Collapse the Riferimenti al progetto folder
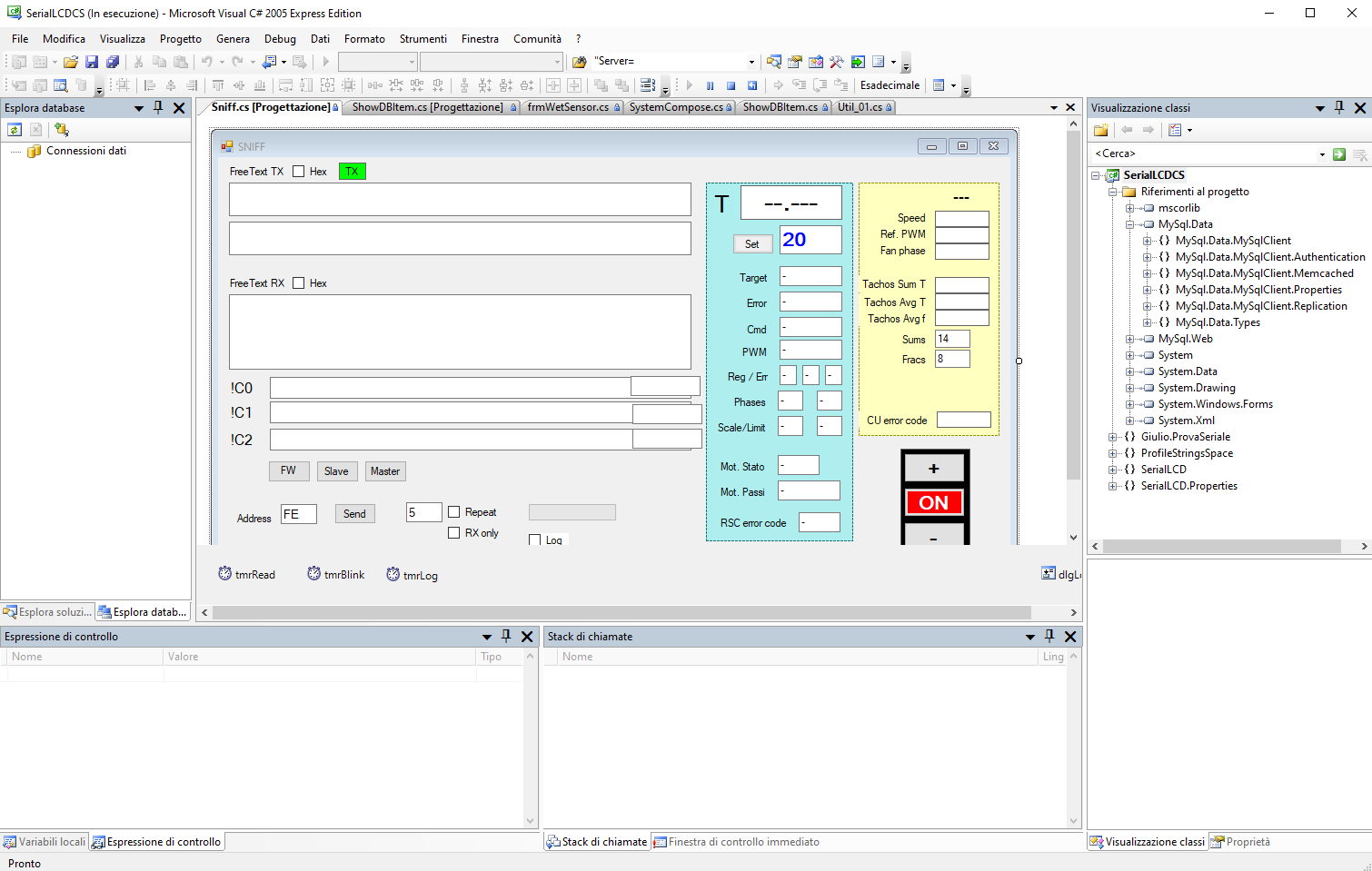The image size is (1372, 871). [x=1113, y=192]
